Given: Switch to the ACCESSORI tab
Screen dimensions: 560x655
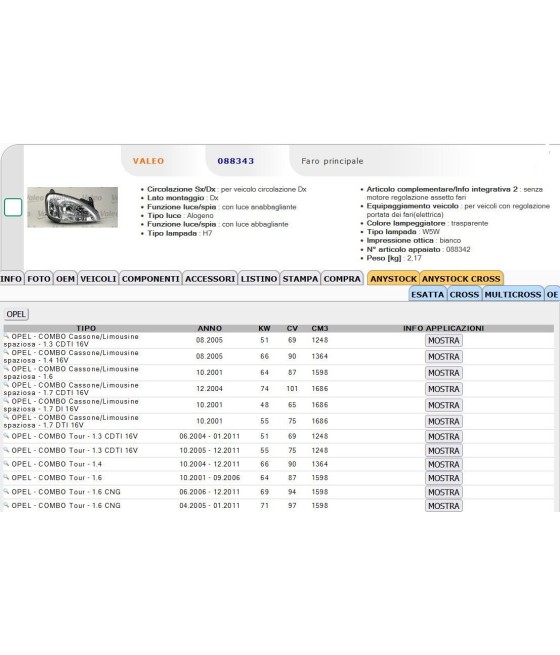Looking at the screenshot, I should coord(210,279).
